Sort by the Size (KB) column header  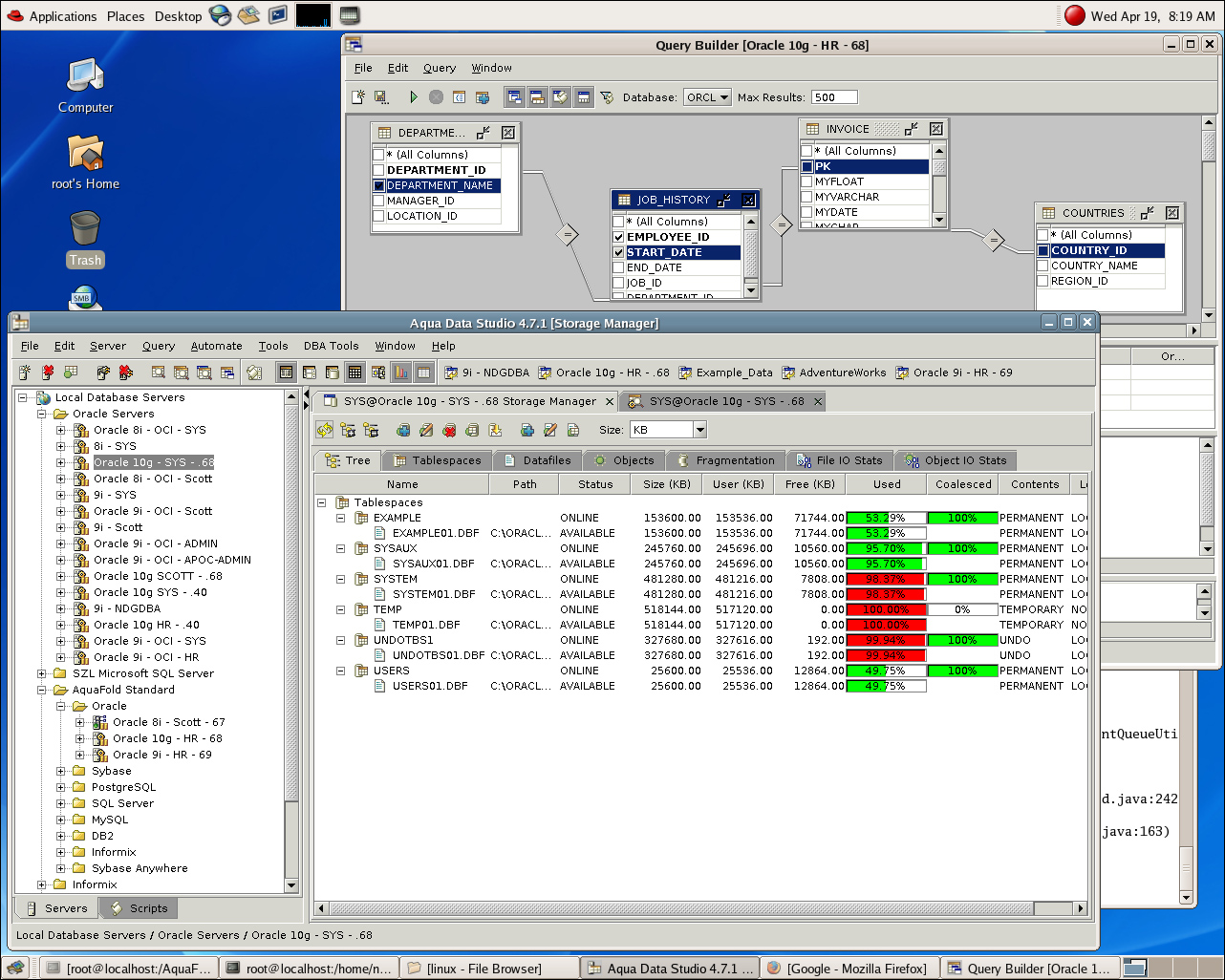click(667, 484)
